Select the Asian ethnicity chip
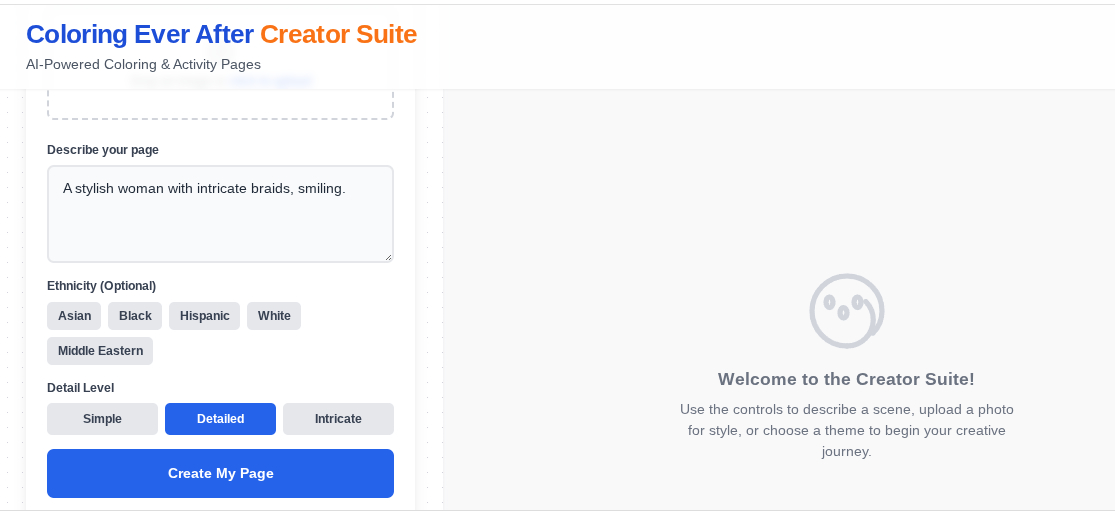1115x520 pixels. 74,316
